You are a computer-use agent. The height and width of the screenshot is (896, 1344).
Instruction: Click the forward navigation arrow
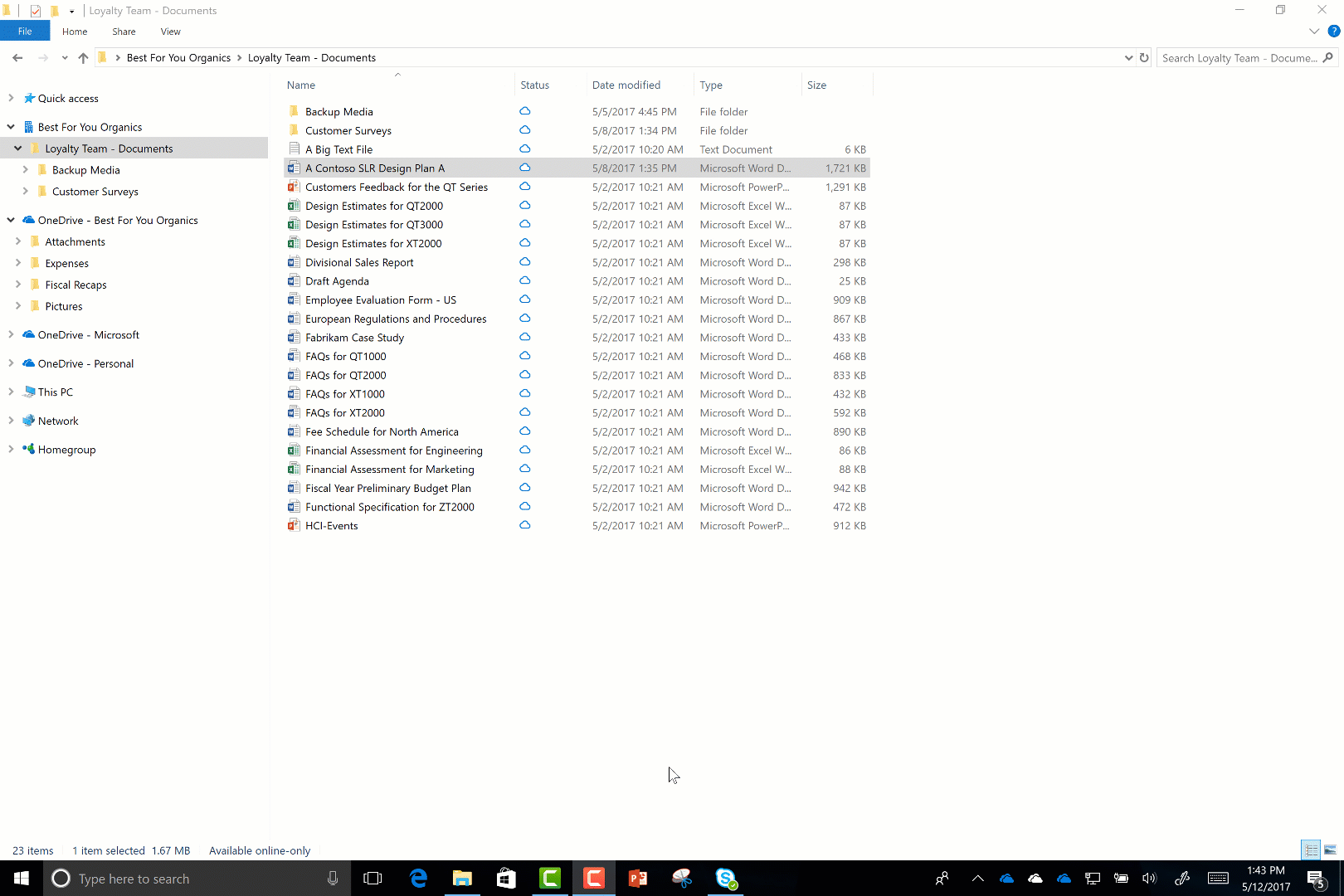[x=43, y=57]
